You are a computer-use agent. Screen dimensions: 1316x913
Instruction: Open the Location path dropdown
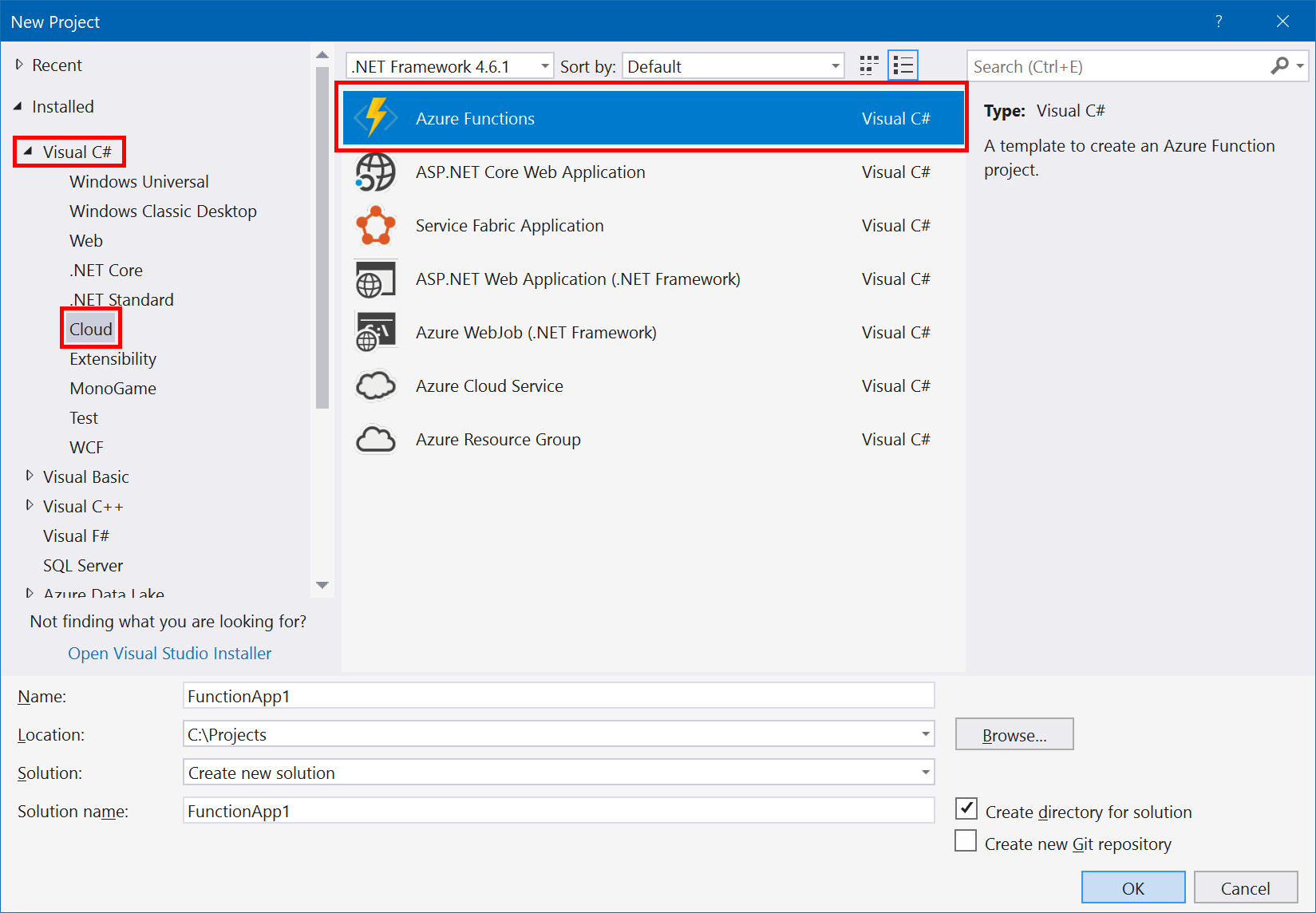pos(925,734)
